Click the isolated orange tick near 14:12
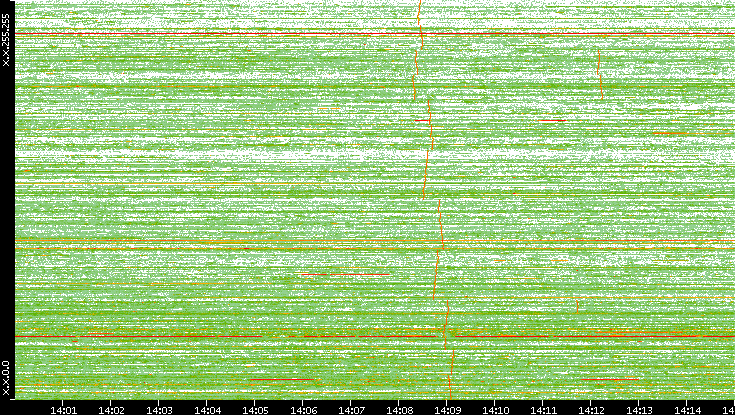The image size is (735, 415). pos(577,307)
